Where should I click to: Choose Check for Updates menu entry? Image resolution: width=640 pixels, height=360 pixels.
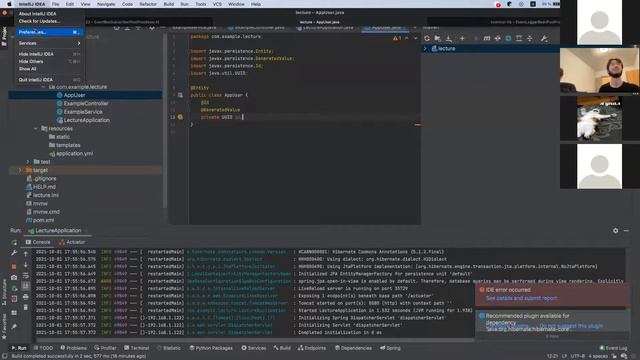[39, 21]
